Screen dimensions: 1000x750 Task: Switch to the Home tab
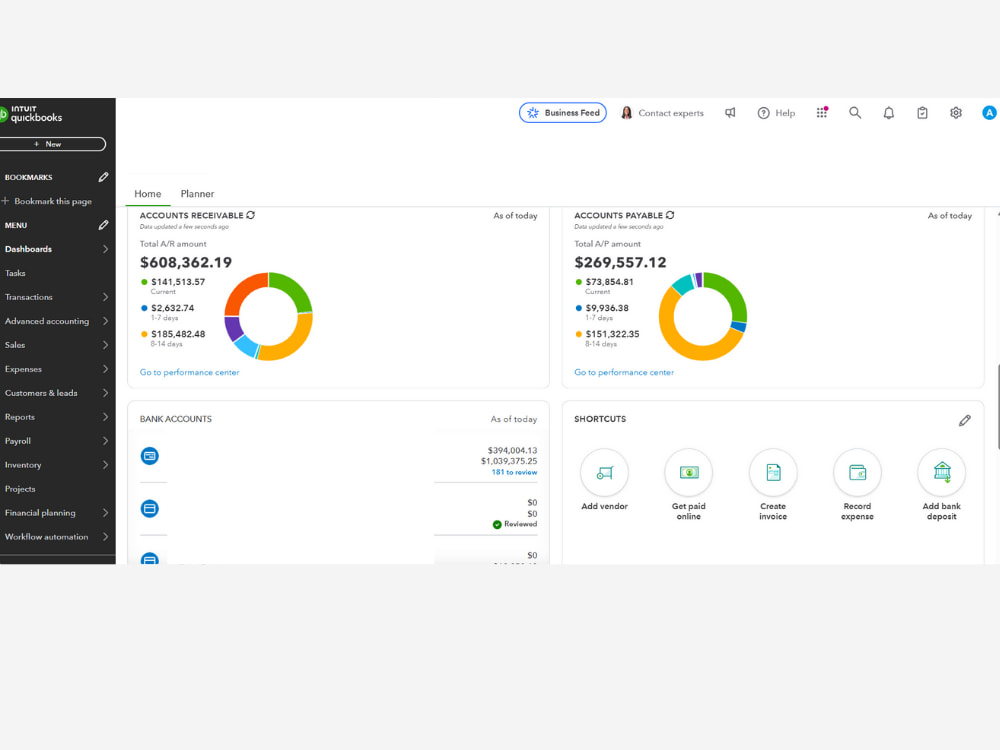(x=148, y=194)
